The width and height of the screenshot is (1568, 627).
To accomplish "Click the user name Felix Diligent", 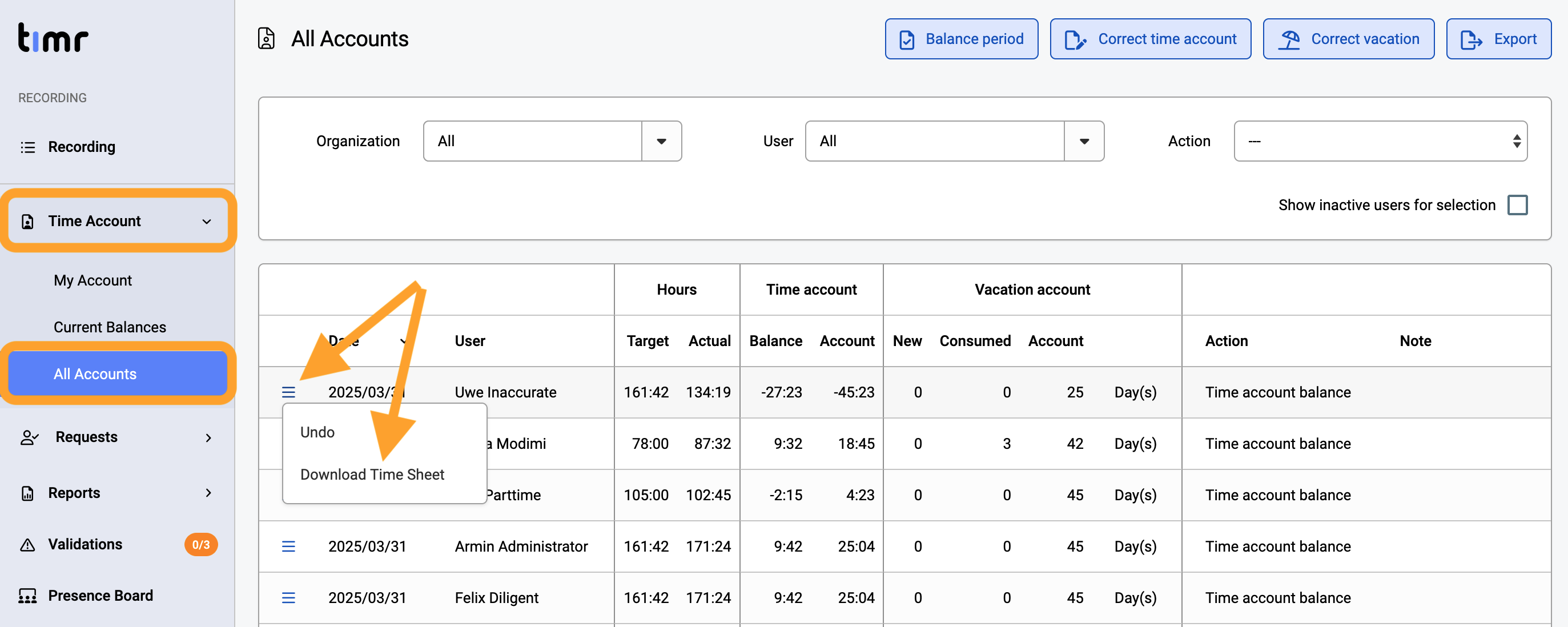I will [496, 598].
